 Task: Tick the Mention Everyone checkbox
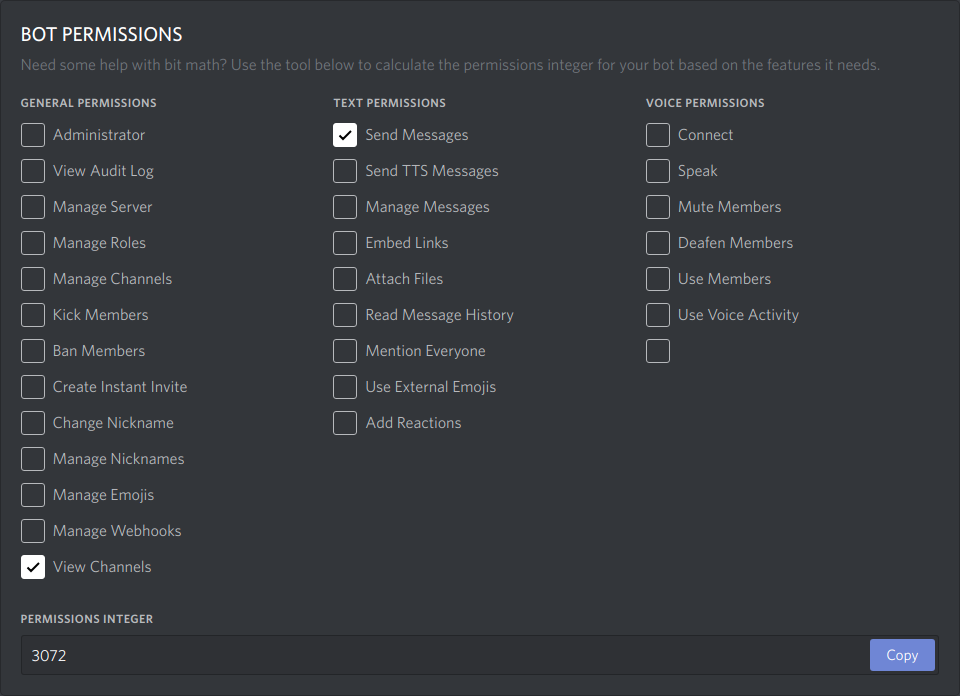345,351
